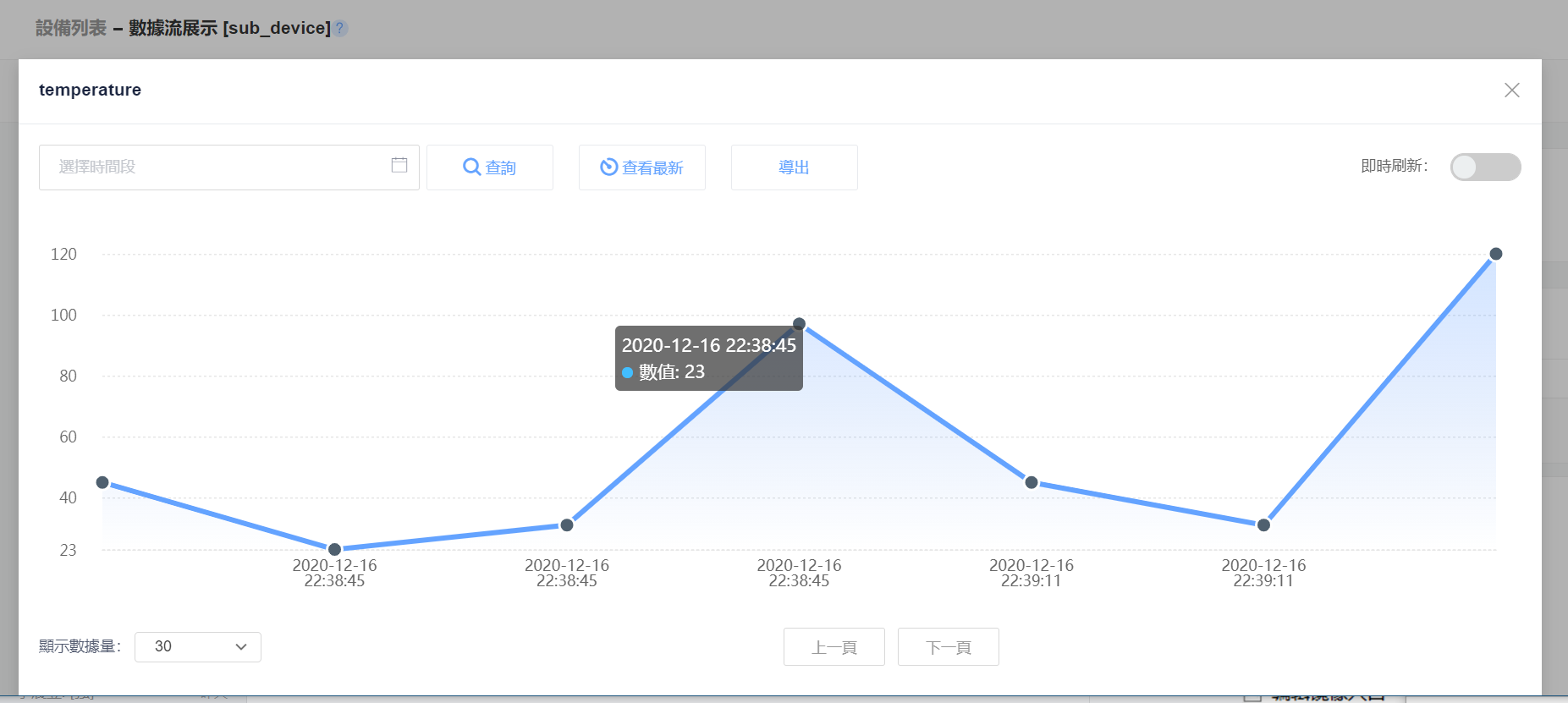Click the help question mark icon

point(339,28)
